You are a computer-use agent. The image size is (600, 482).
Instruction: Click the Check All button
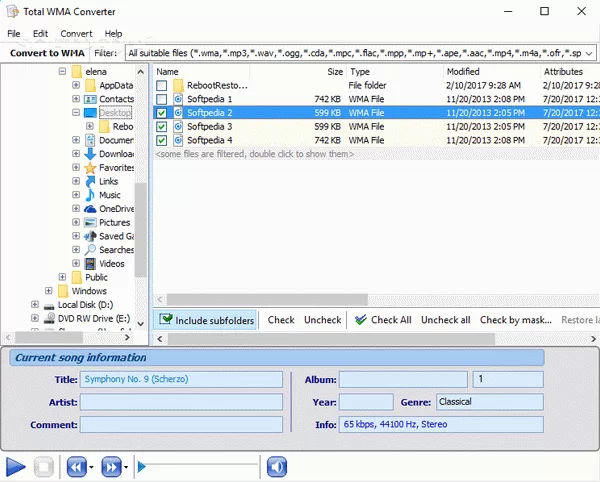coord(382,320)
